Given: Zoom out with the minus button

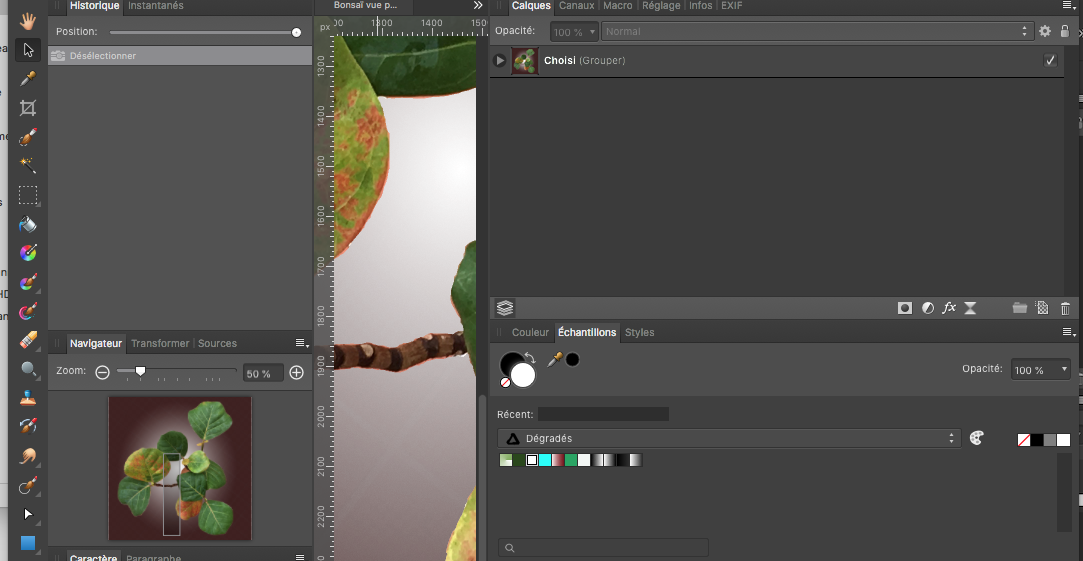Looking at the screenshot, I should click(x=102, y=373).
